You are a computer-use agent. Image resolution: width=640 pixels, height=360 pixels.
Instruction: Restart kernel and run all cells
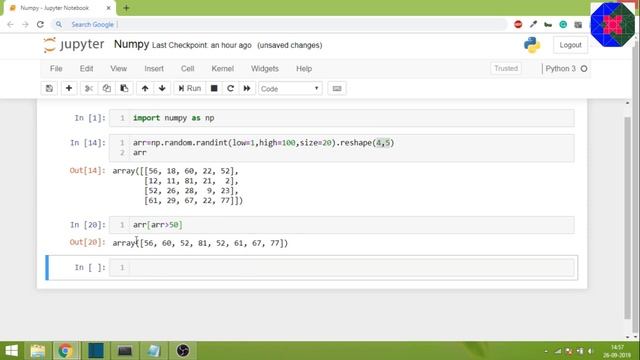click(247, 89)
